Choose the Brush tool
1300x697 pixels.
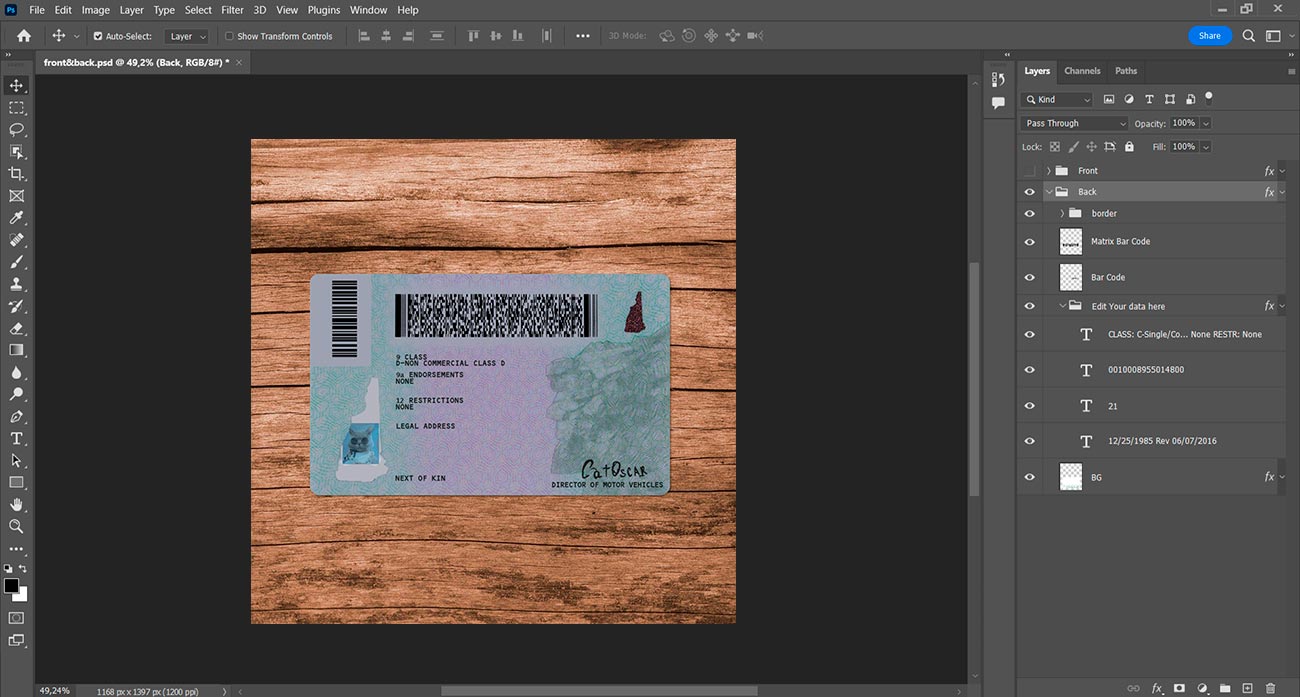click(16, 262)
